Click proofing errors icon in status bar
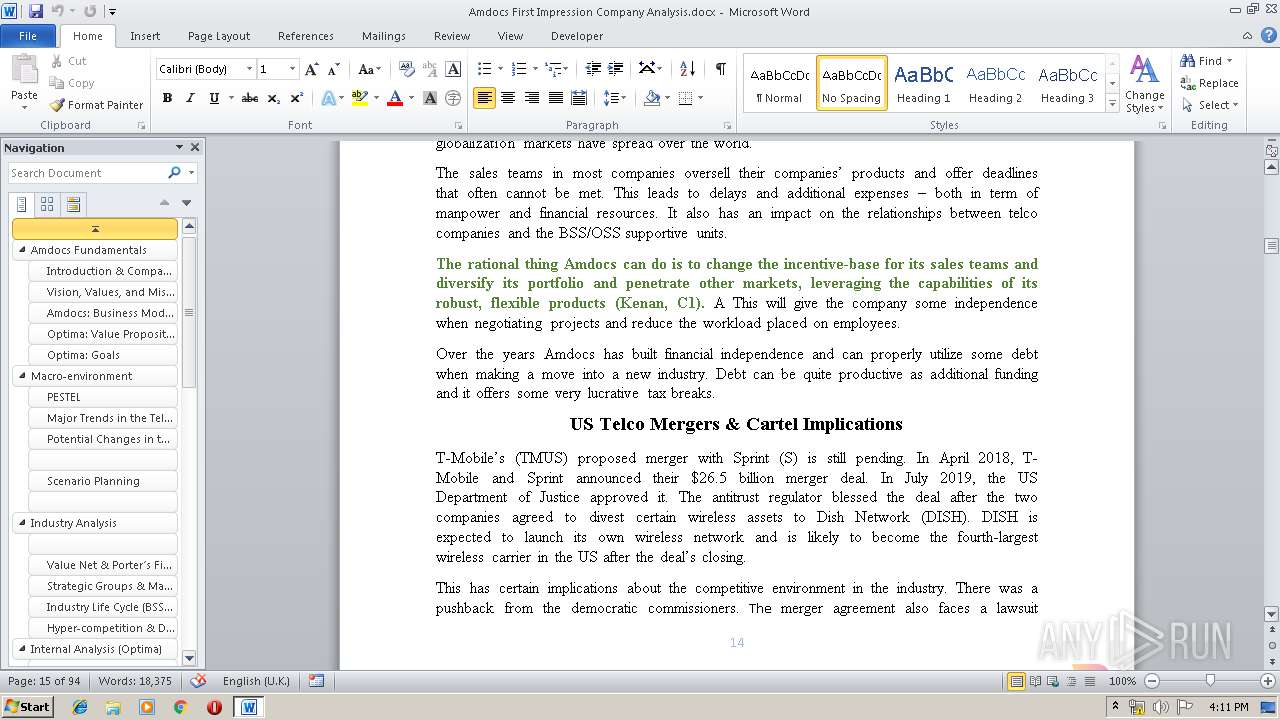Image resolution: width=1280 pixels, height=720 pixels. click(x=198, y=681)
